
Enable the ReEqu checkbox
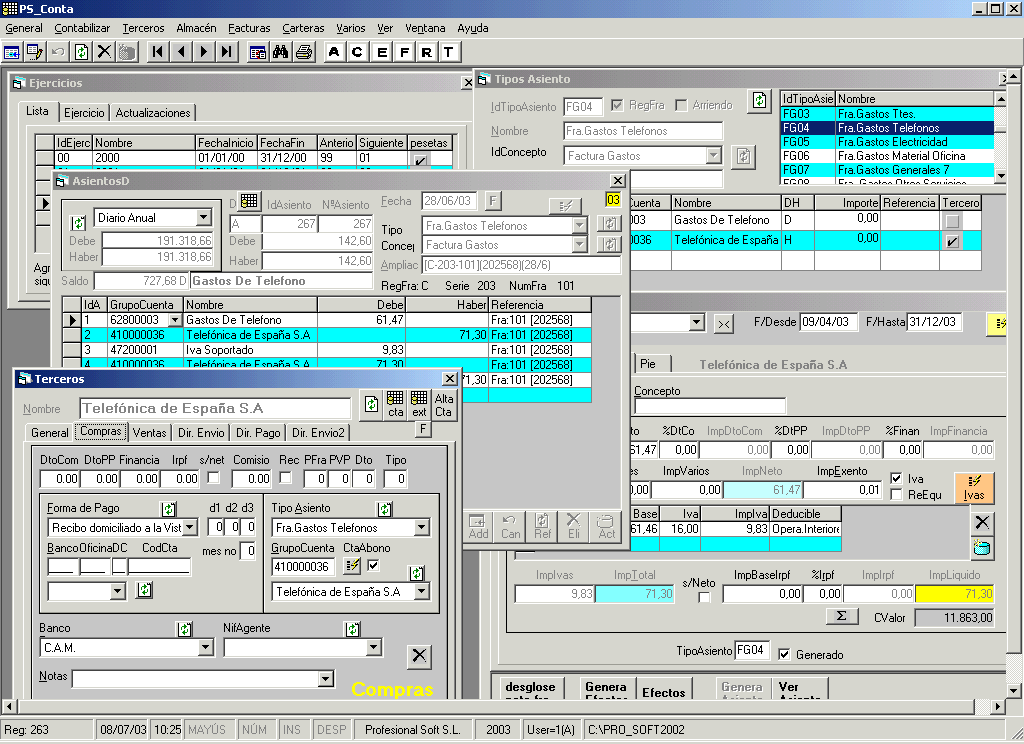(896, 494)
